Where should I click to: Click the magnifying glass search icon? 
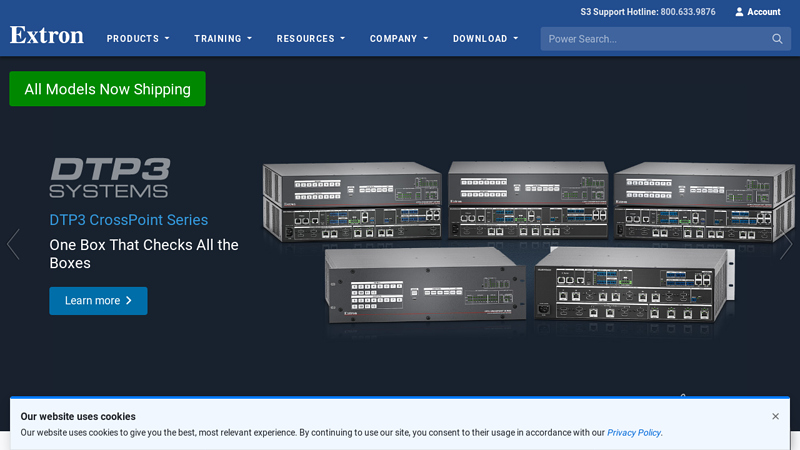[x=777, y=39]
